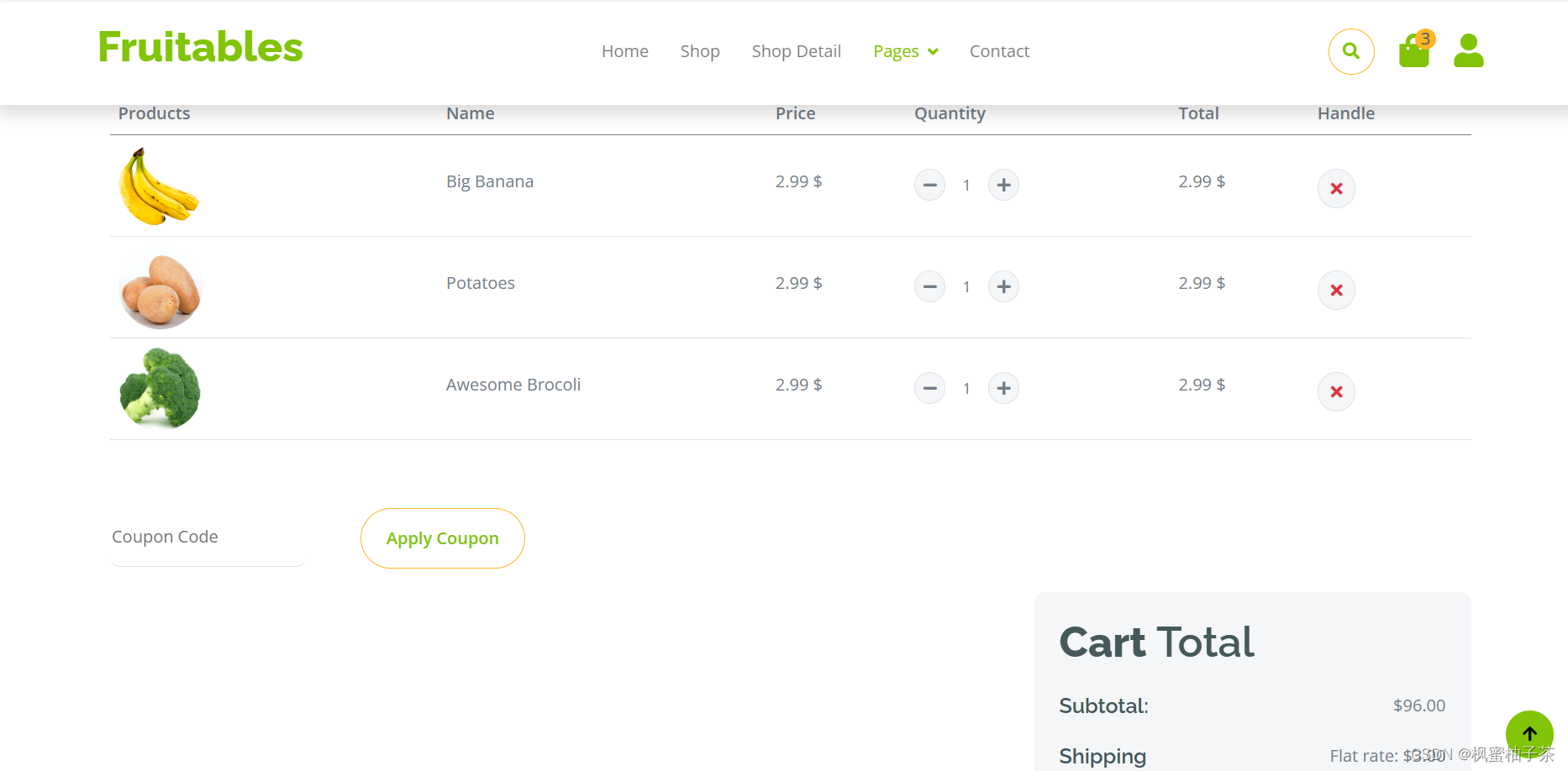
Task: Click the Cart Total heading
Action: 1156,642
